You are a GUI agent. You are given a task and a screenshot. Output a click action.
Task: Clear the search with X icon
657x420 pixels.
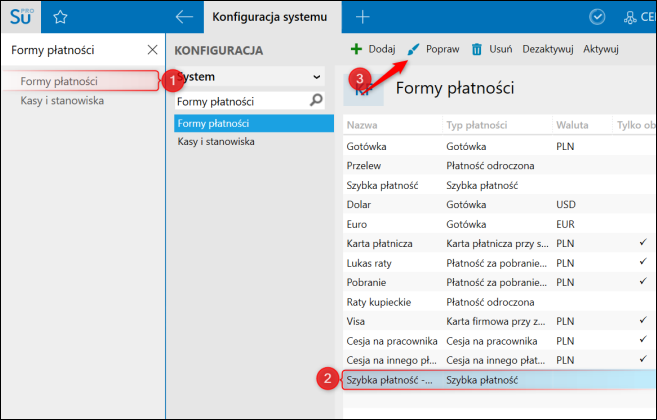pyautogui.click(x=152, y=49)
